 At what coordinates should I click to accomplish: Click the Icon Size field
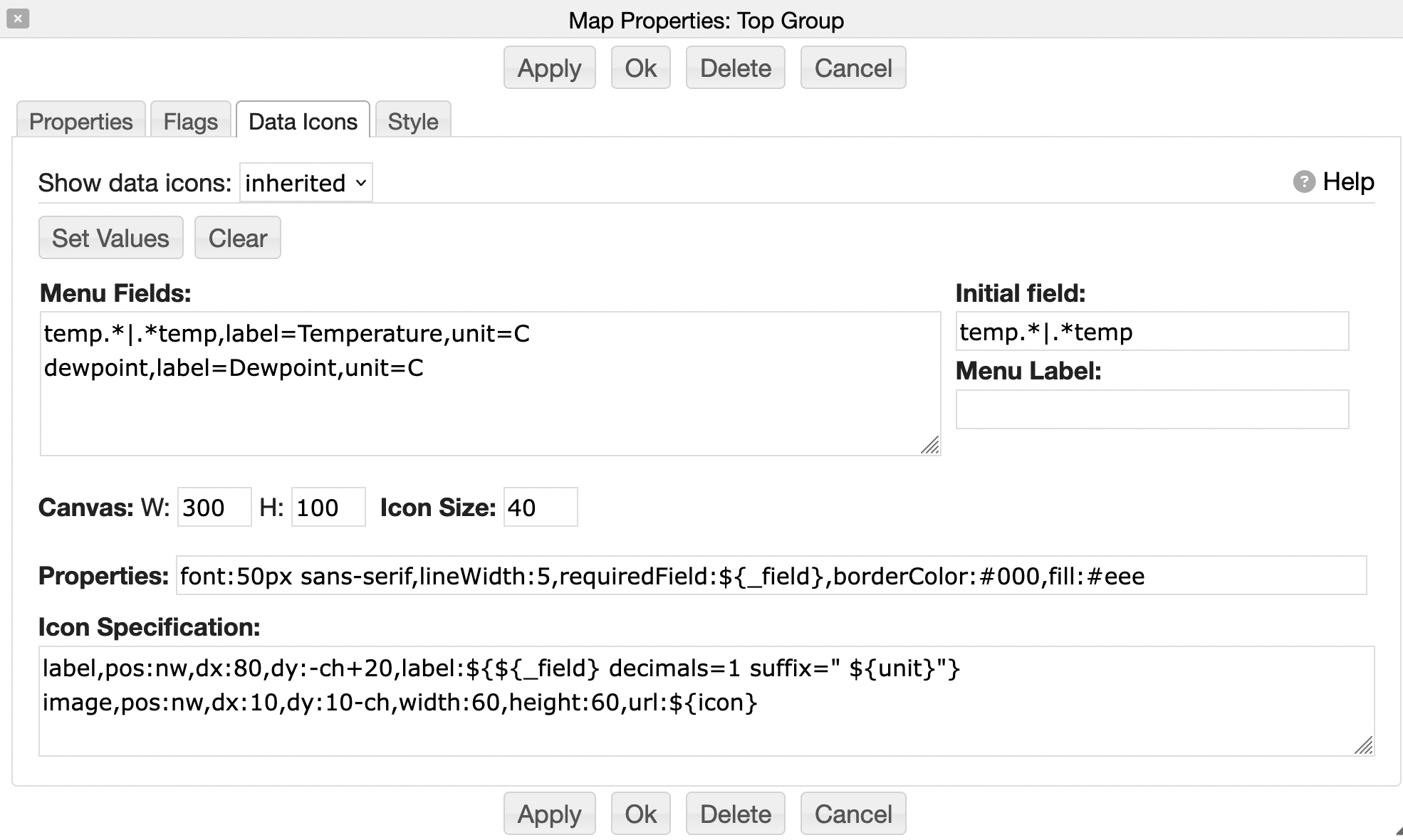(540, 508)
